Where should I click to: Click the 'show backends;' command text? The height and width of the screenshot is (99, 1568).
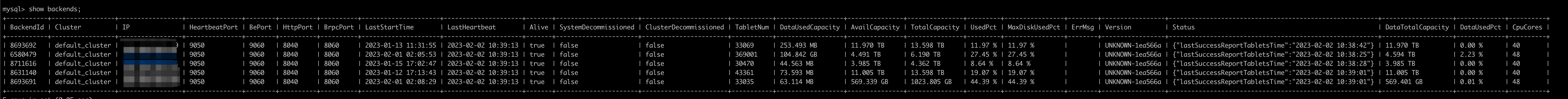[55, 9]
